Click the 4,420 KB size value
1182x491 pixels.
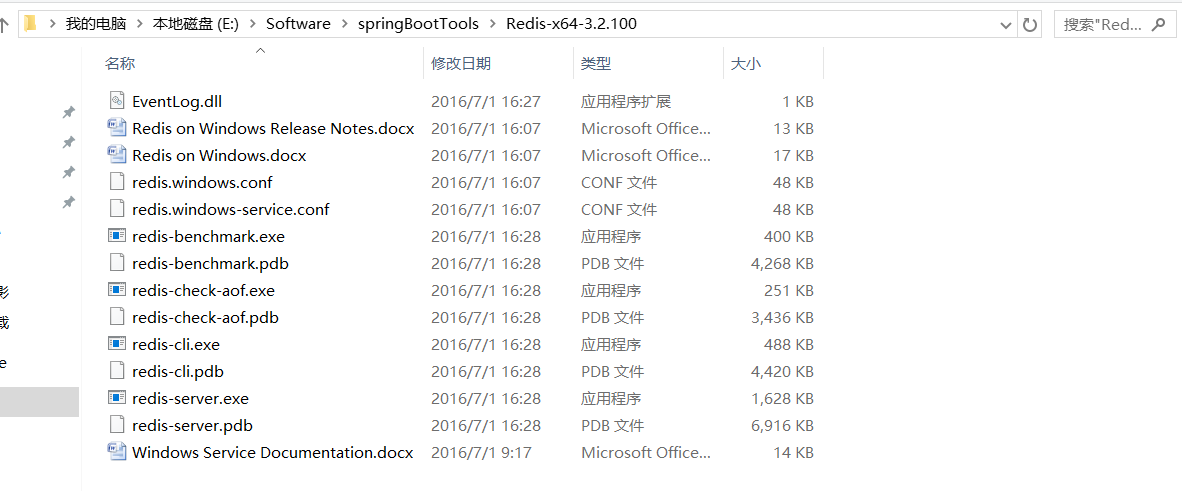[x=782, y=372]
